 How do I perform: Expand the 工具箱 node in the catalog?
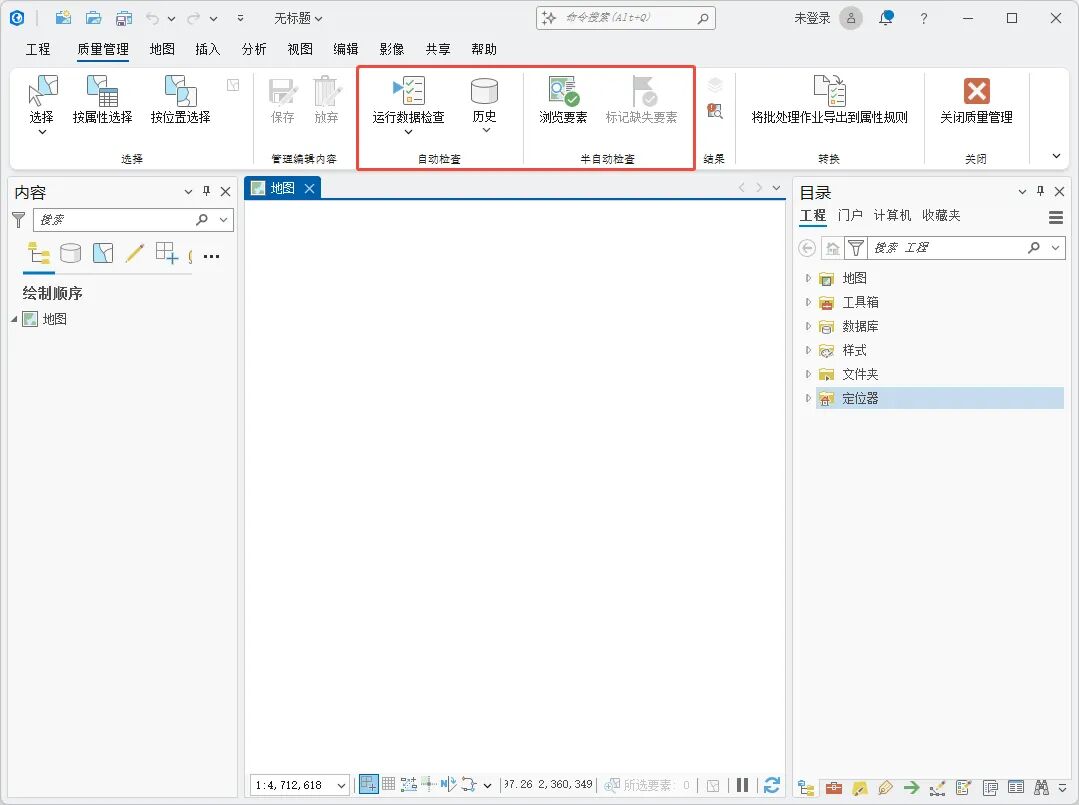[808, 302]
